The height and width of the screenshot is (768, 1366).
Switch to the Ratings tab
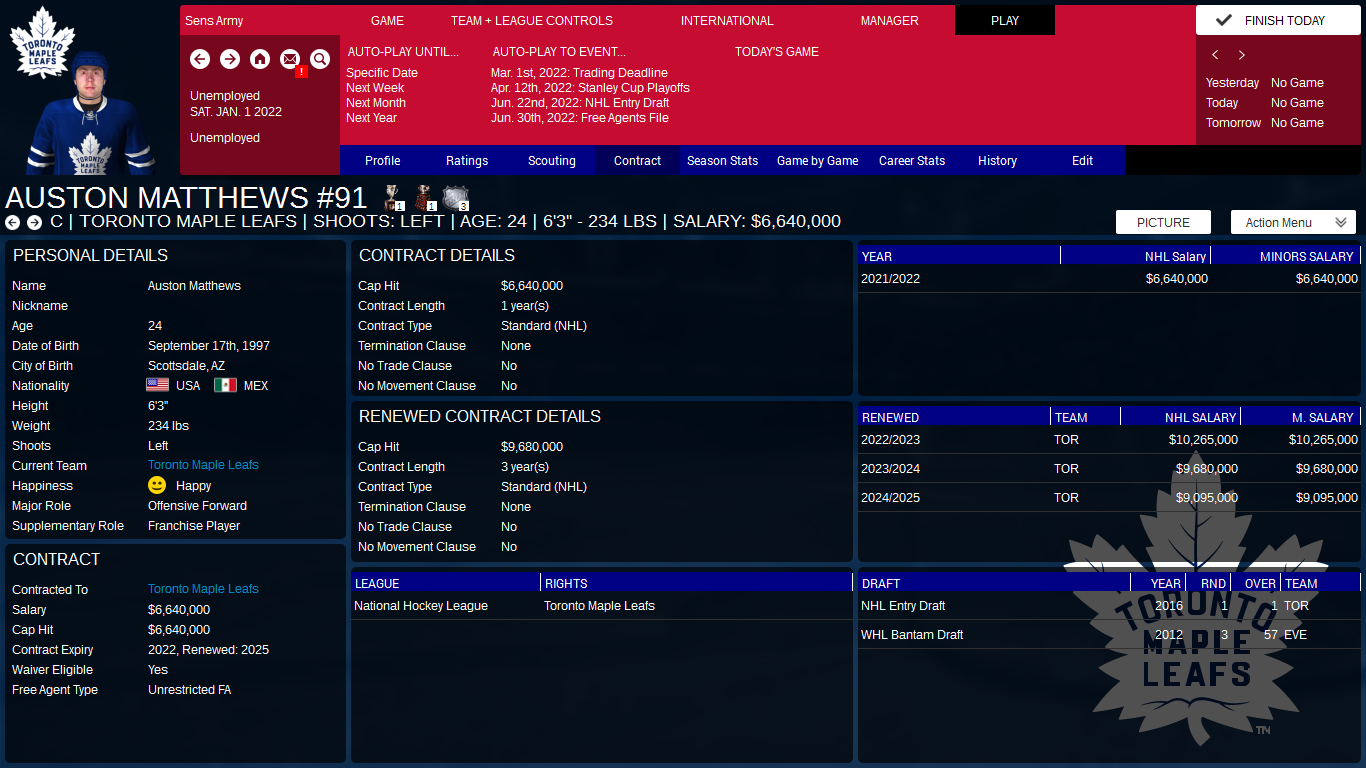tap(467, 160)
